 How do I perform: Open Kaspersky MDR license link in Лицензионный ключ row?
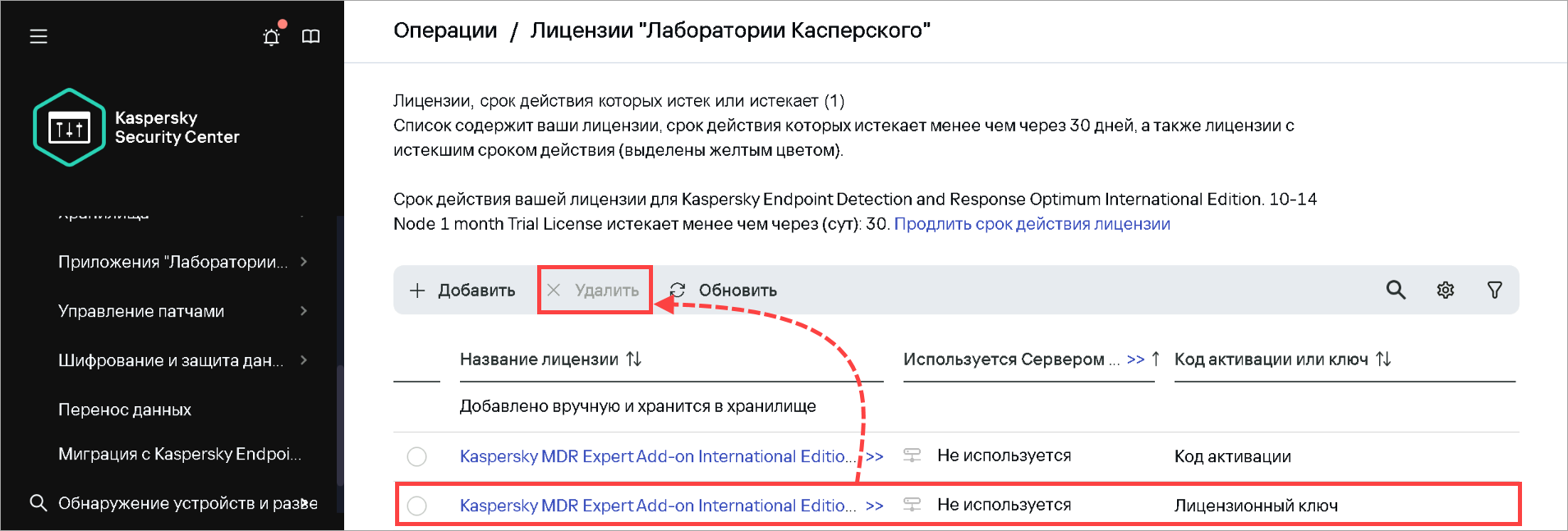click(658, 506)
